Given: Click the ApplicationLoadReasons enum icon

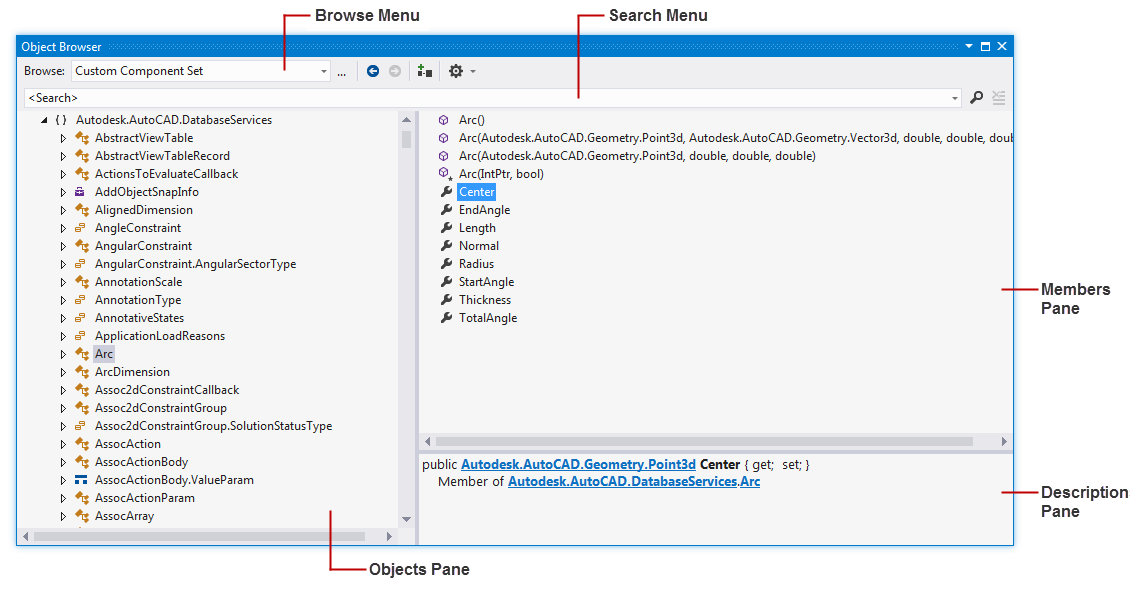Looking at the screenshot, I should 81,336.
